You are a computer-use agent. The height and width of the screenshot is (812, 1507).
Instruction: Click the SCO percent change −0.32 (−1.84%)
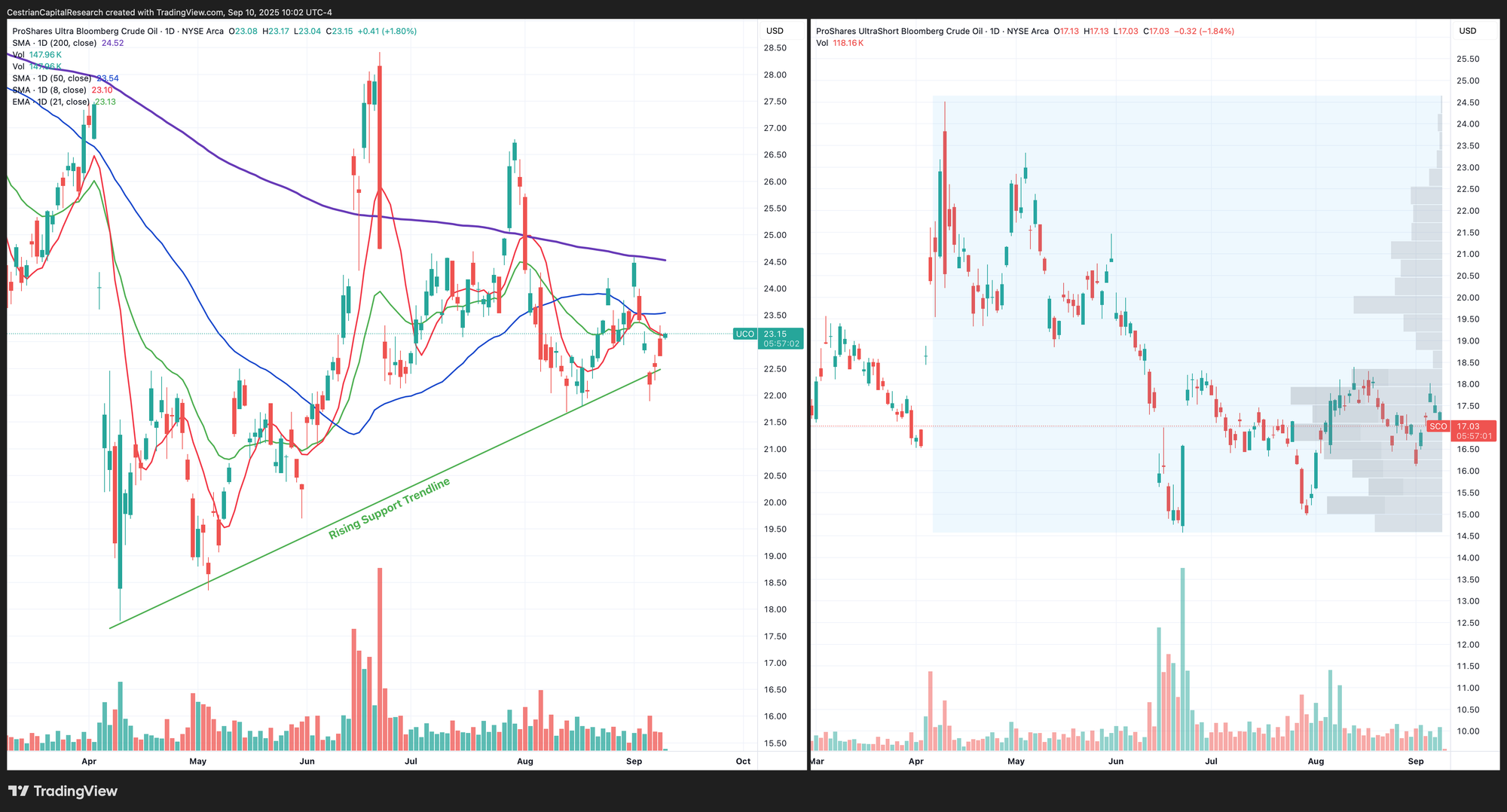pos(1204,31)
